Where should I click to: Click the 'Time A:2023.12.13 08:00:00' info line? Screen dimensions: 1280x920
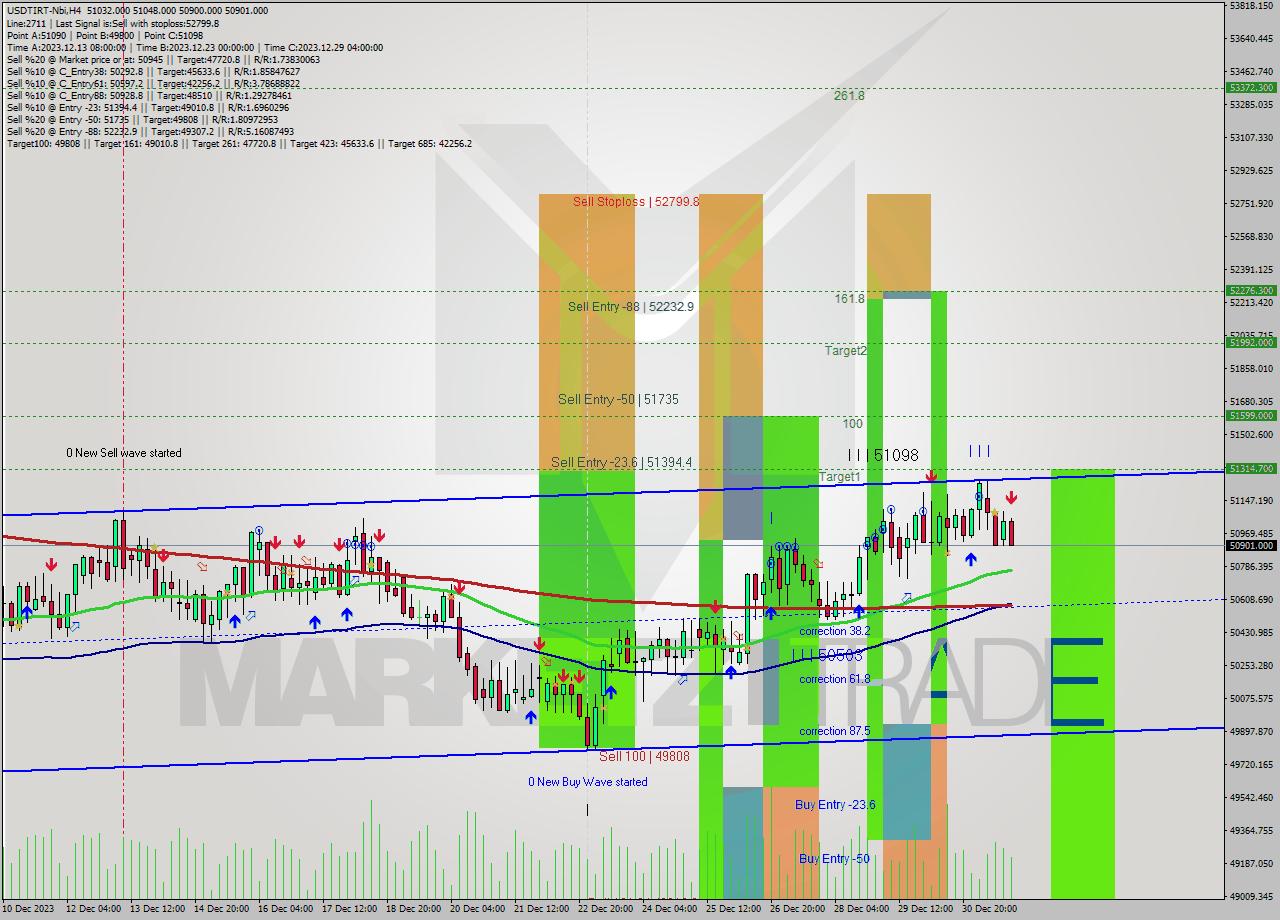pos(194,47)
